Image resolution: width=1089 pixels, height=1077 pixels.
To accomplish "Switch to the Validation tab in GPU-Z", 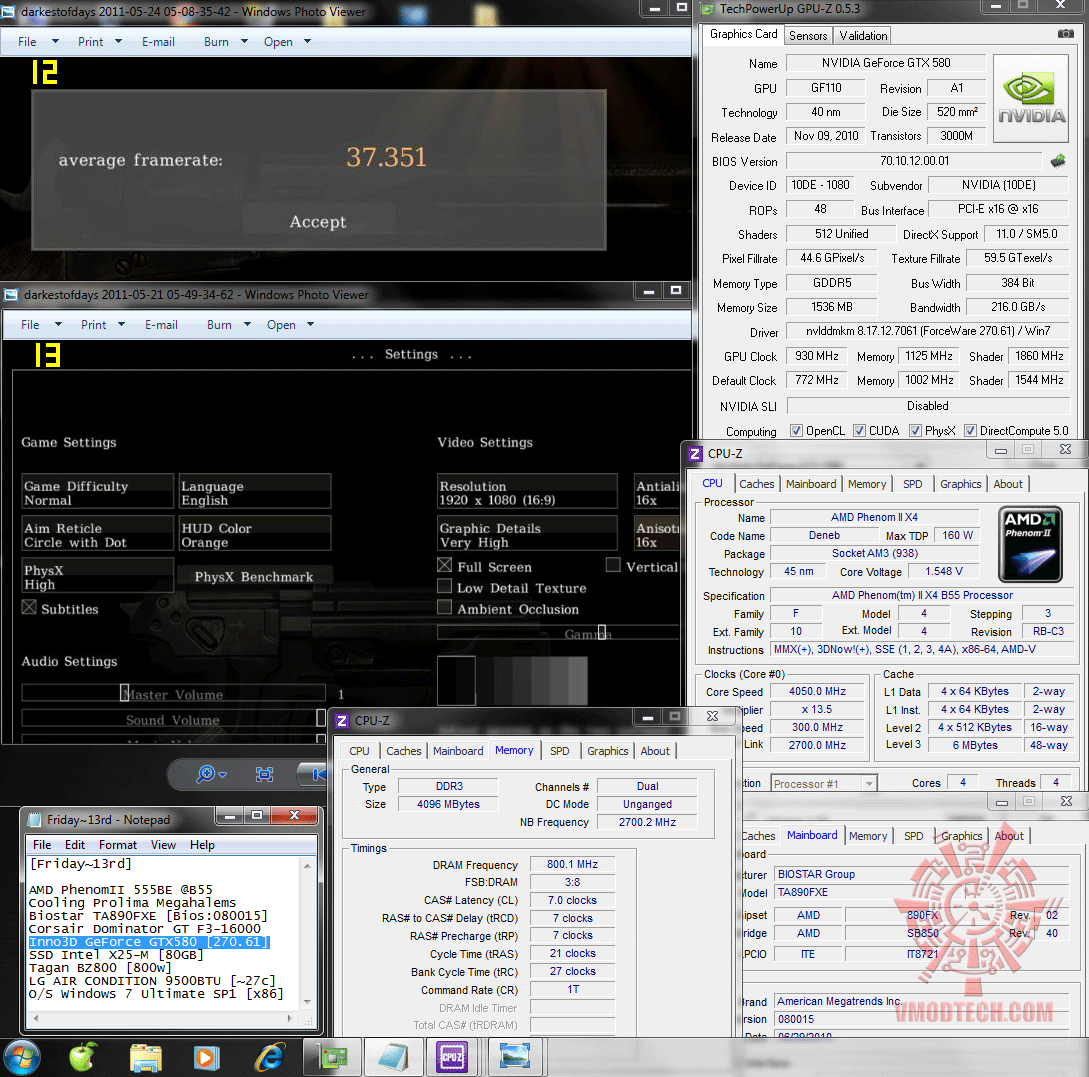I will (x=863, y=35).
